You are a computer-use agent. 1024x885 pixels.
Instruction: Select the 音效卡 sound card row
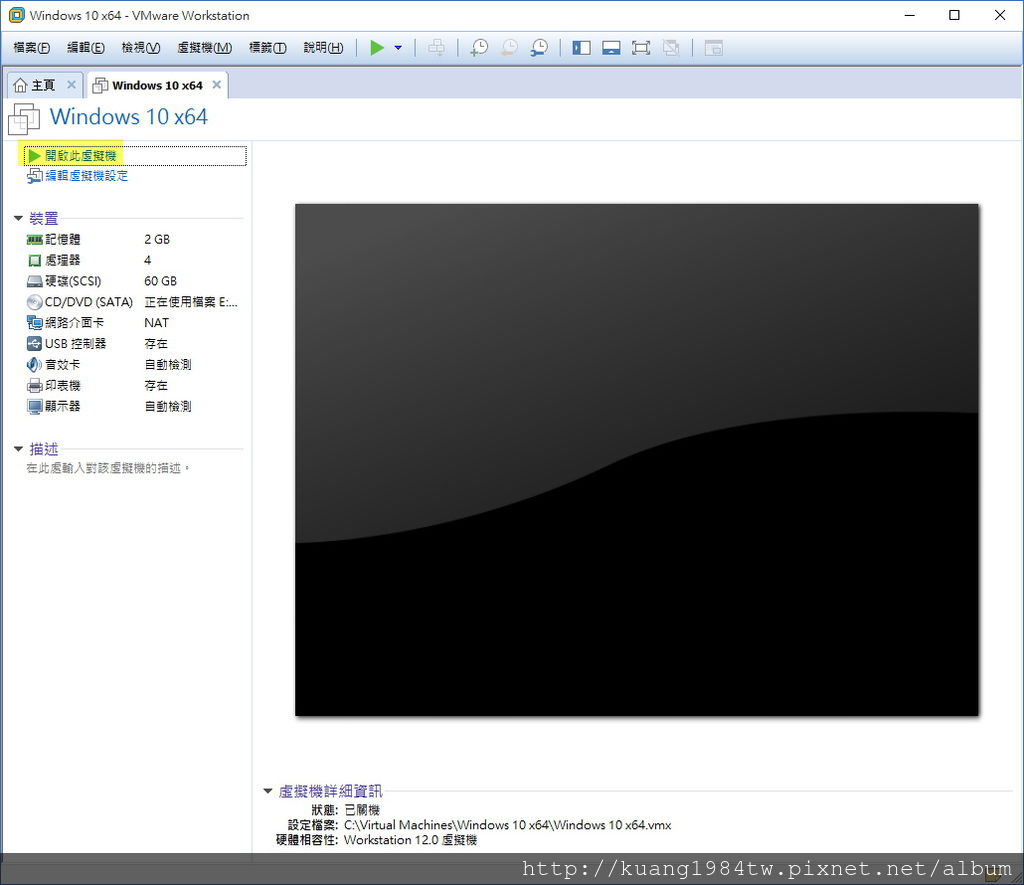pyautogui.click(x=133, y=364)
